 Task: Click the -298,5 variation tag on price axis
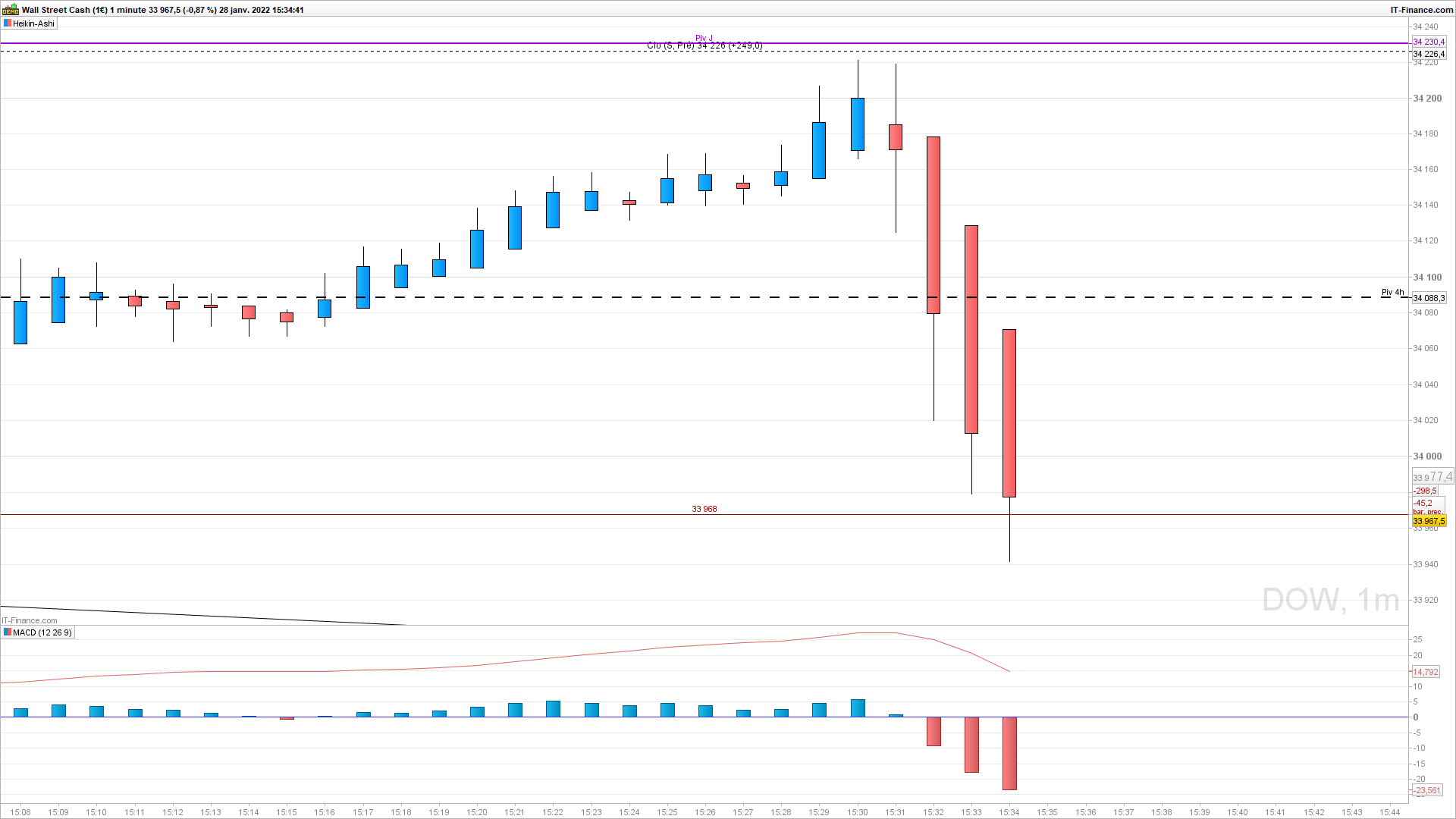tap(1425, 491)
